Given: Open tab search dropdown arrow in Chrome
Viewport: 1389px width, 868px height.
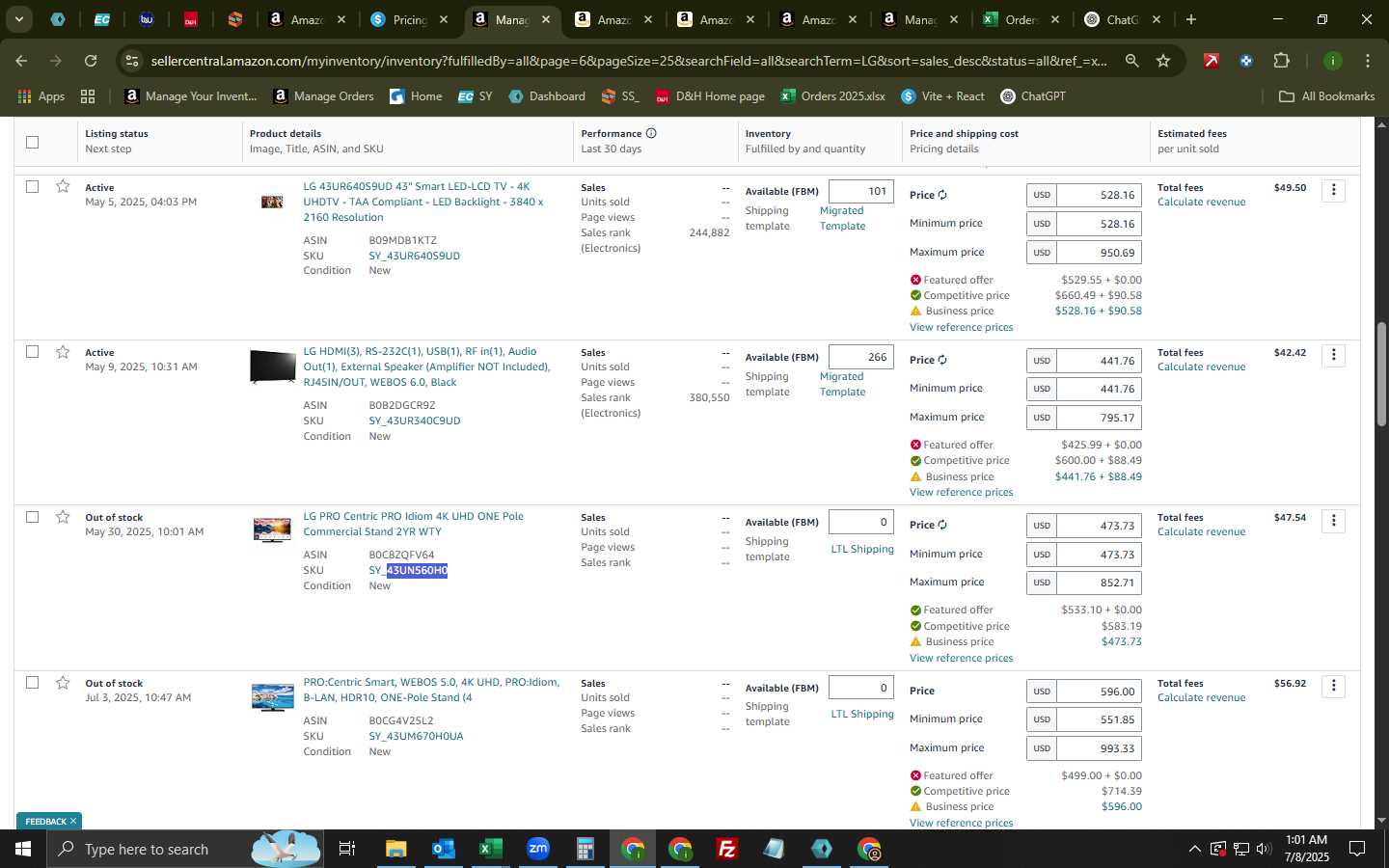Looking at the screenshot, I should tap(18, 19).
